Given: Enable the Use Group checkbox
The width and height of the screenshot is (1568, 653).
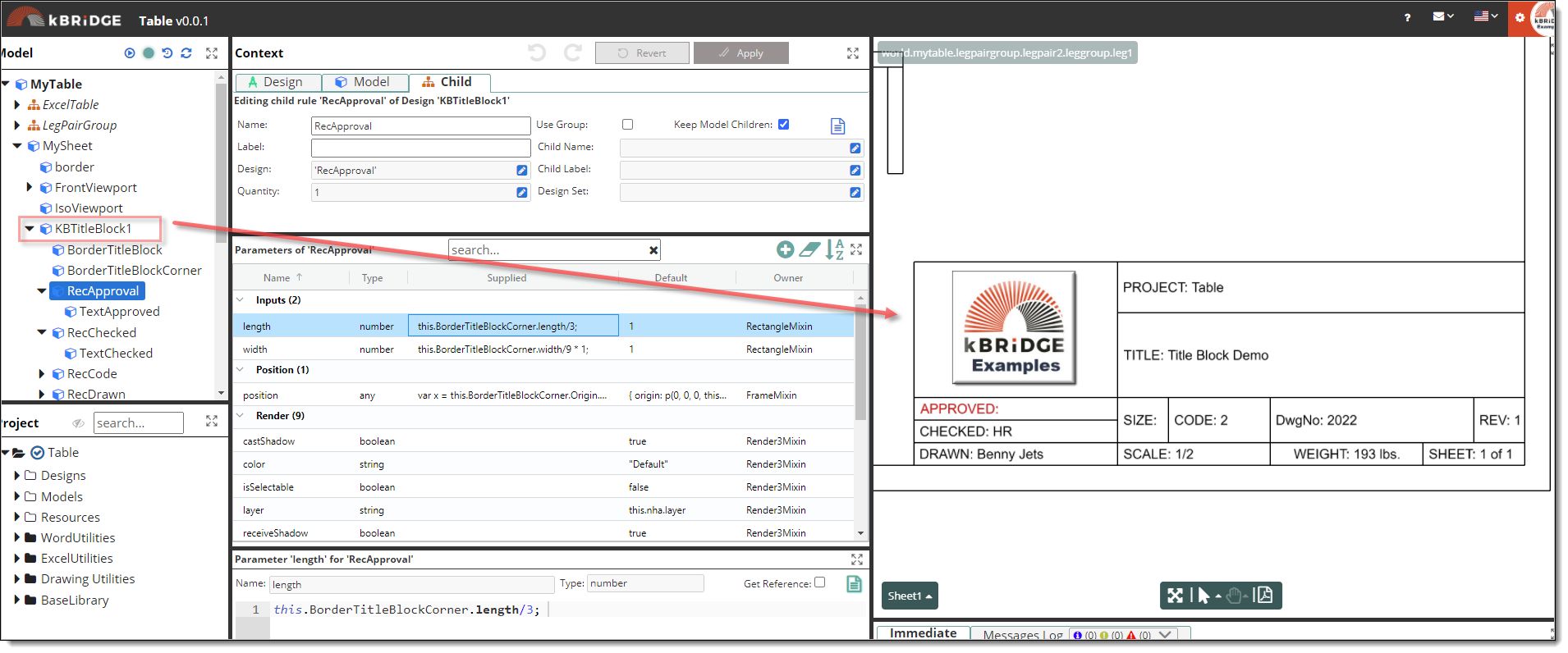Looking at the screenshot, I should click(x=628, y=125).
